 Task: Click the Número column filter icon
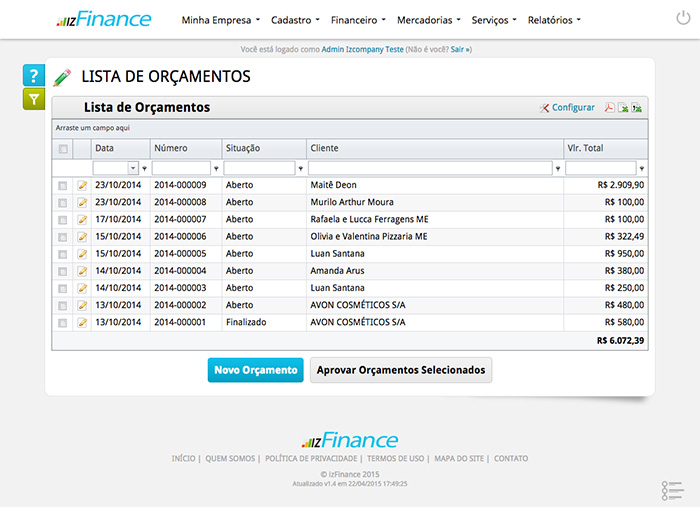(216, 169)
